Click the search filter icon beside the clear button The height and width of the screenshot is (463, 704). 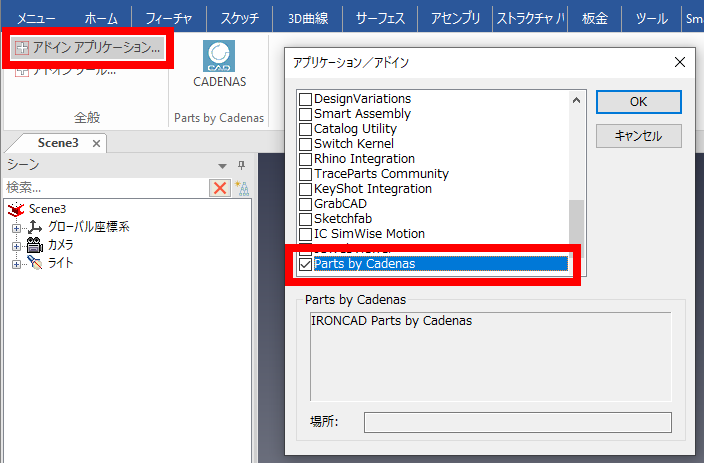242,188
